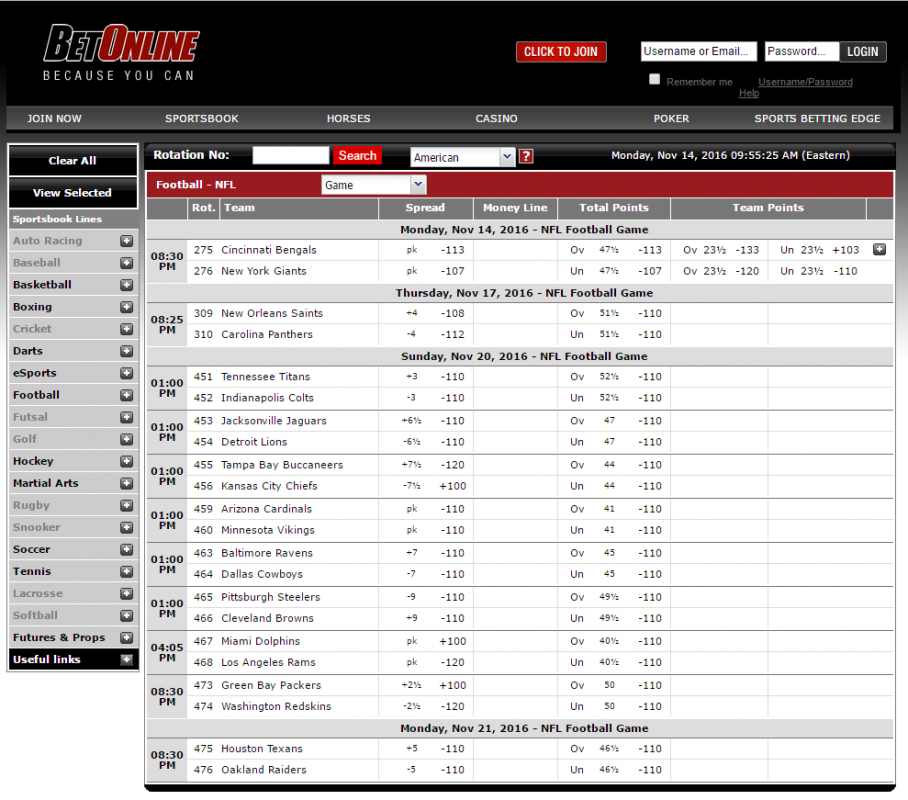Click the plus icon next to Lacrosse

pos(127,594)
